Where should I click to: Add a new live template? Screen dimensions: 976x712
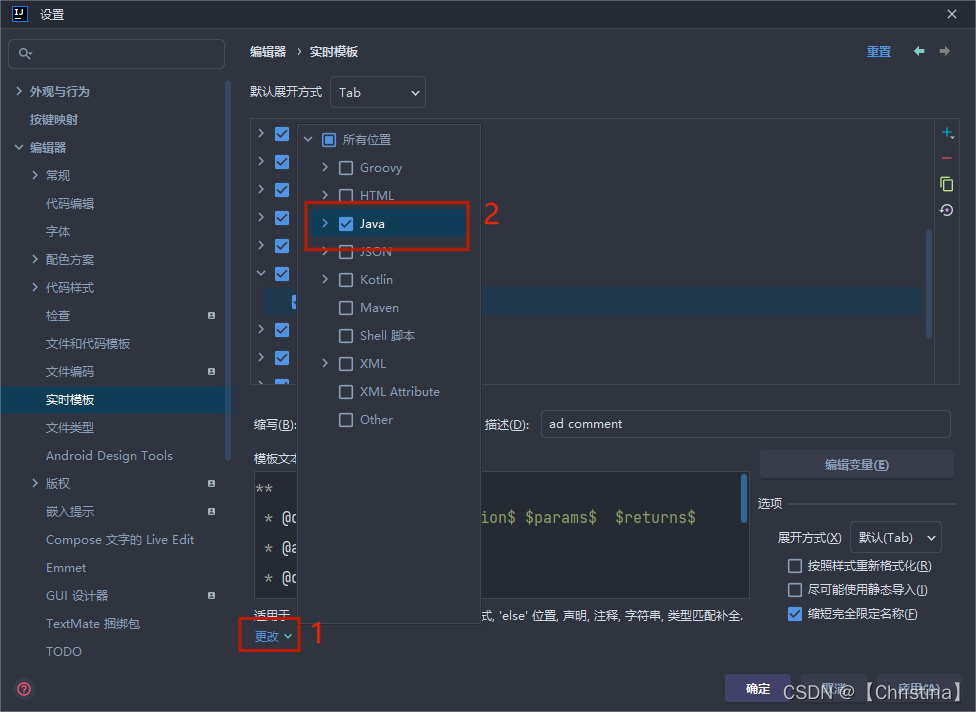coord(947,131)
